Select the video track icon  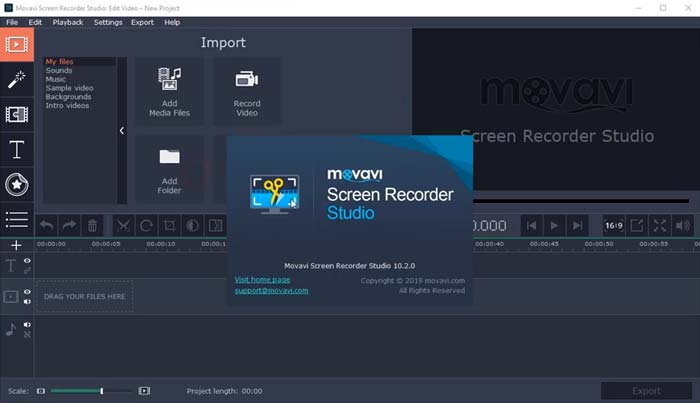pos(11,297)
